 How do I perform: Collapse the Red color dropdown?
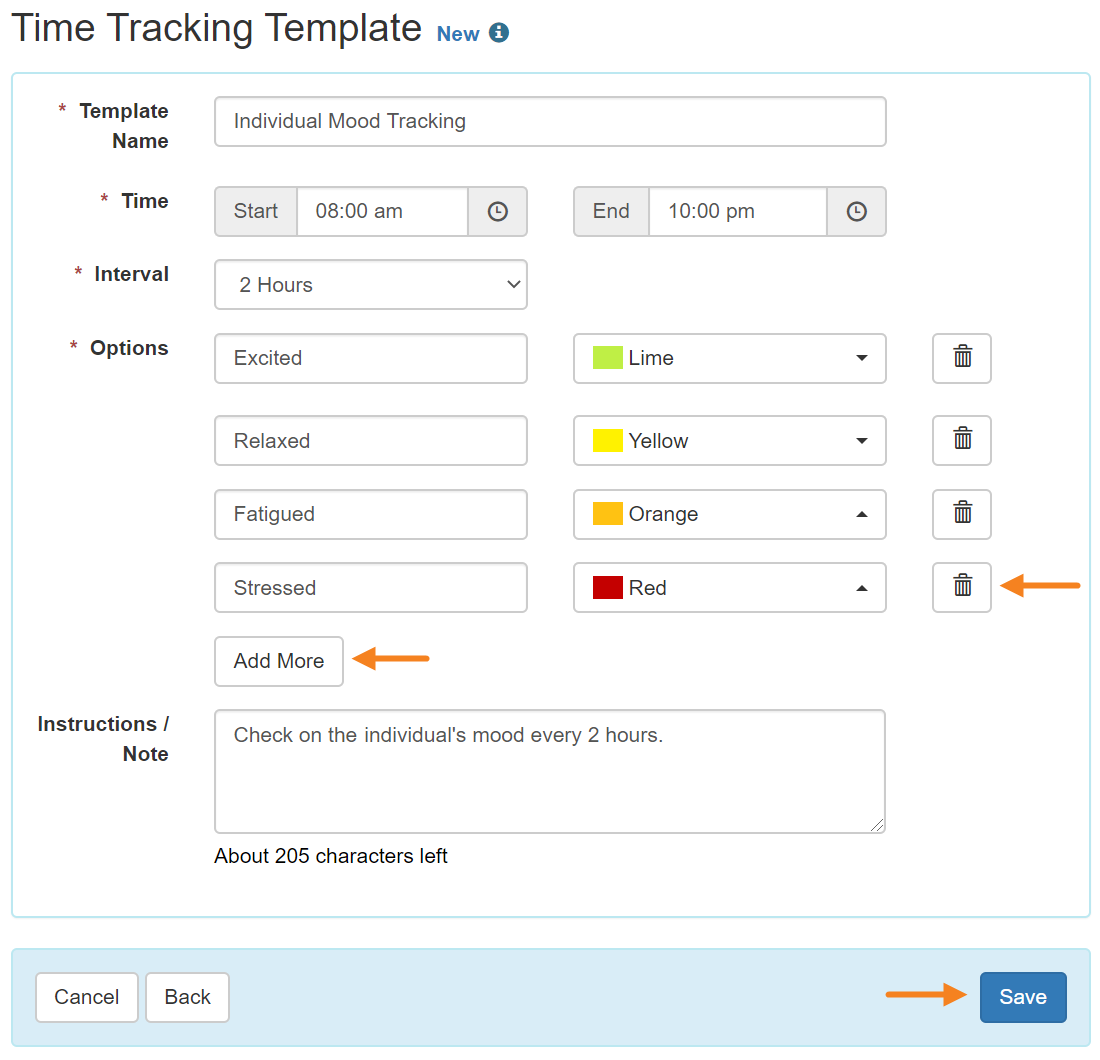pyautogui.click(x=861, y=587)
